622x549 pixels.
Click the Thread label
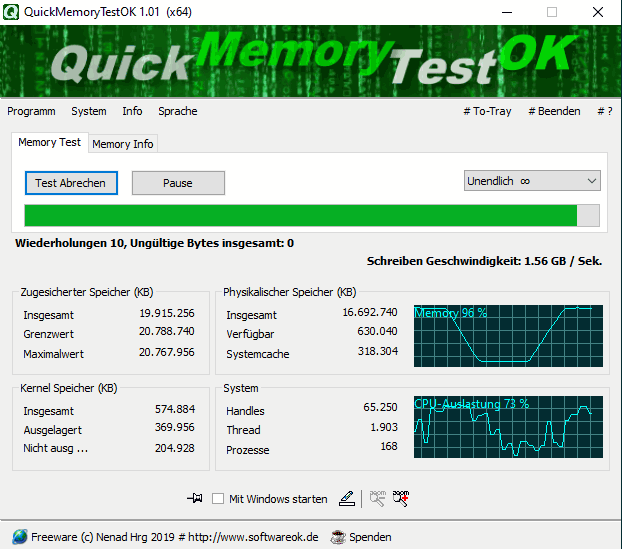[243, 430]
